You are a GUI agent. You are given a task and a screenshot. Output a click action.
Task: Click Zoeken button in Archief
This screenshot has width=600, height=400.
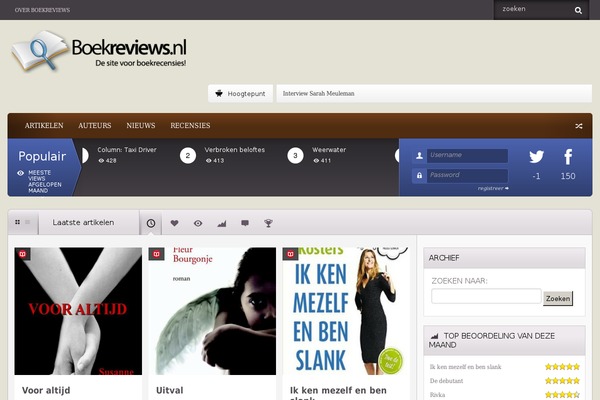(558, 299)
